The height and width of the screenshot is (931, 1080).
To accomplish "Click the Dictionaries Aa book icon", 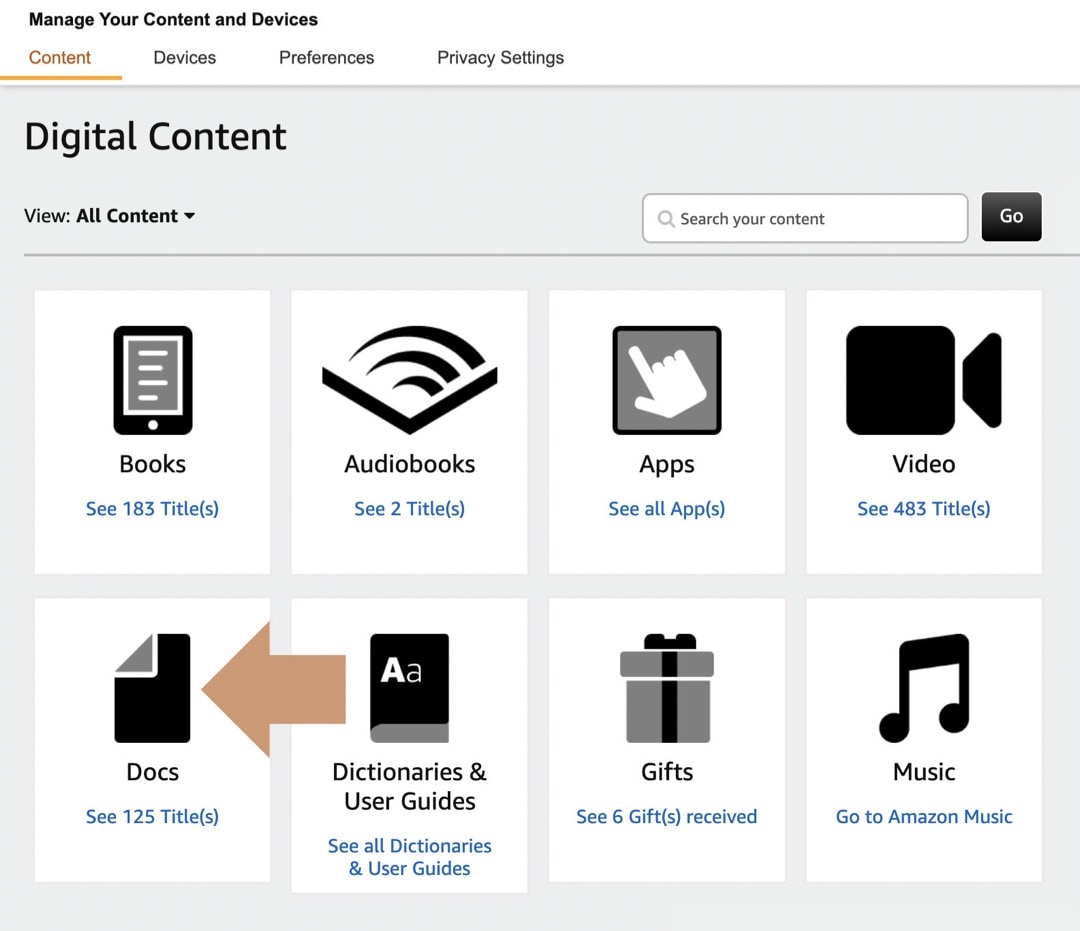I will tap(410, 688).
